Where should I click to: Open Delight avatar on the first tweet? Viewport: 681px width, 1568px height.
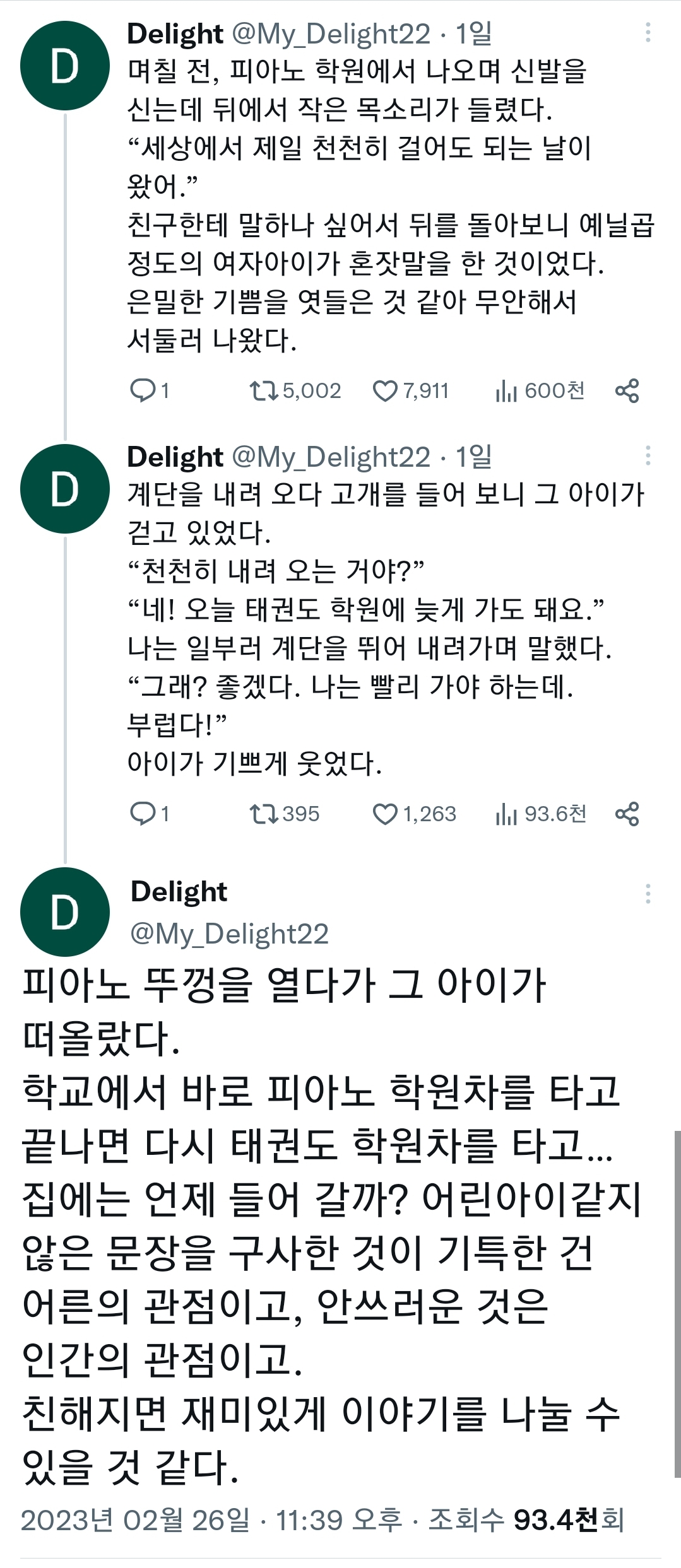click(65, 66)
